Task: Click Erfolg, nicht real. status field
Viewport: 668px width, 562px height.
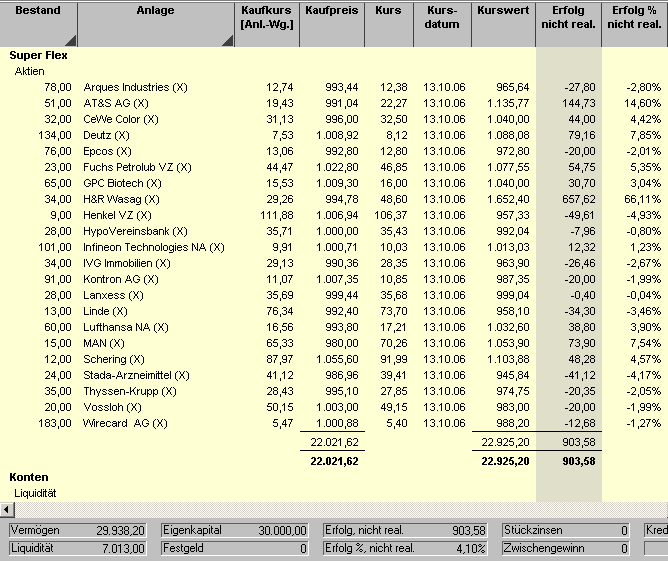Action: (x=405, y=530)
